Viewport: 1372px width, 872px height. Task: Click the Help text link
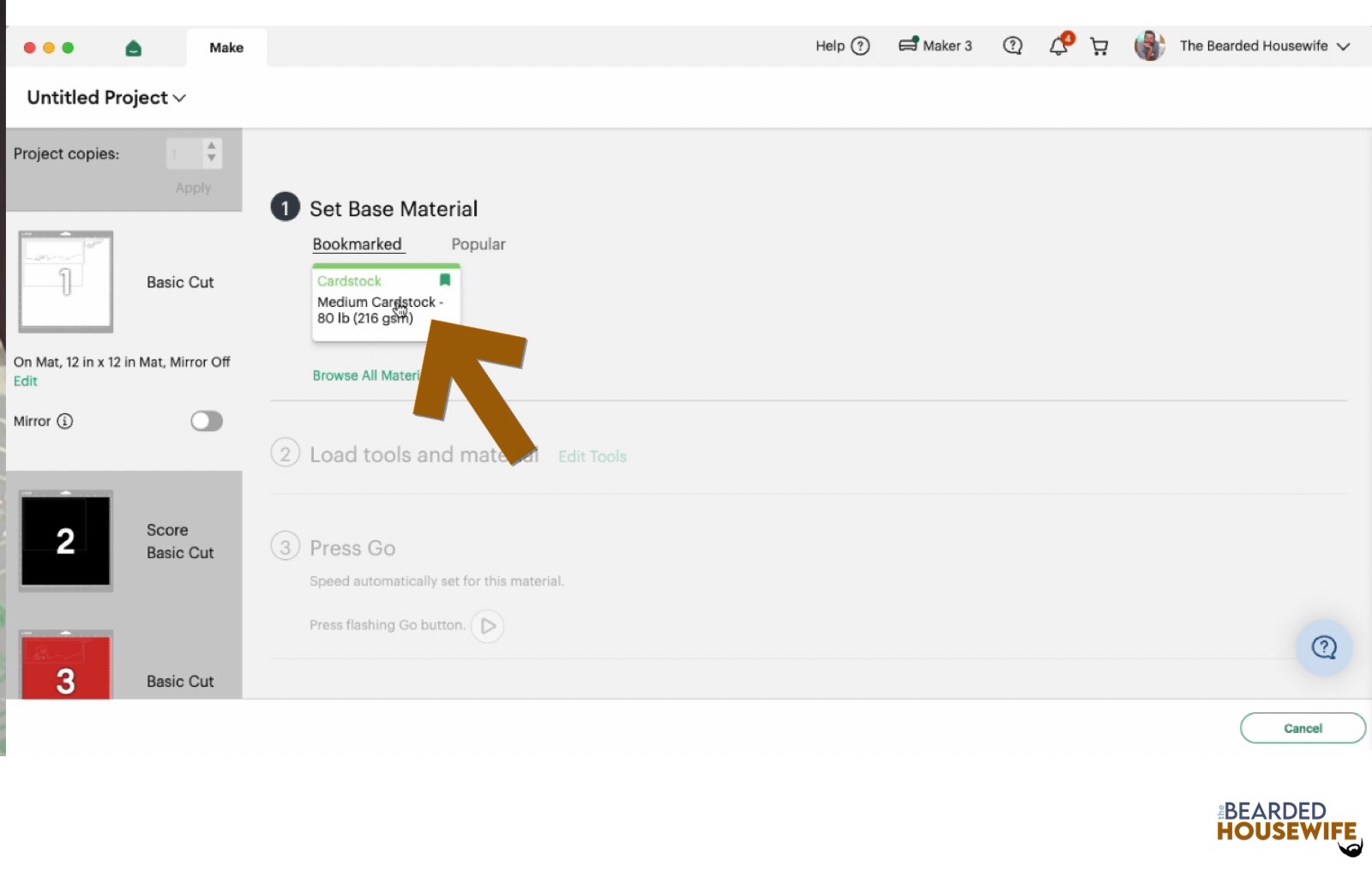[830, 46]
